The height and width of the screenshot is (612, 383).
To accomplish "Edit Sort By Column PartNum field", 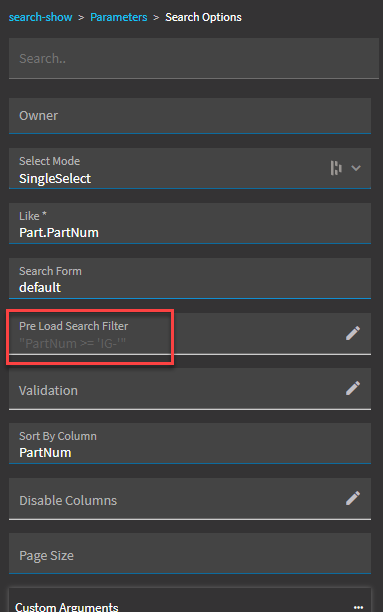I will coord(190,444).
